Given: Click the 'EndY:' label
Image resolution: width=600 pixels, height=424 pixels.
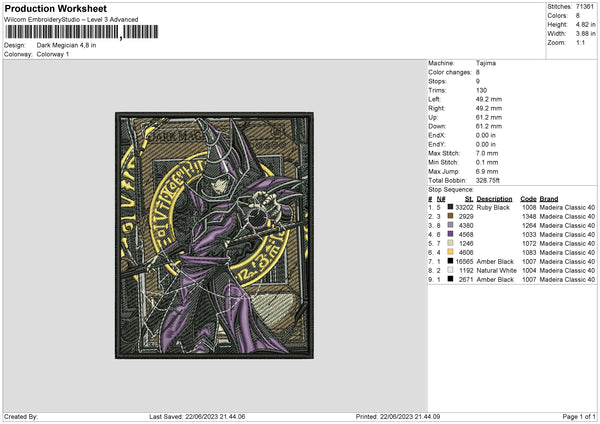Looking at the screenshot, I should (437, 144).
